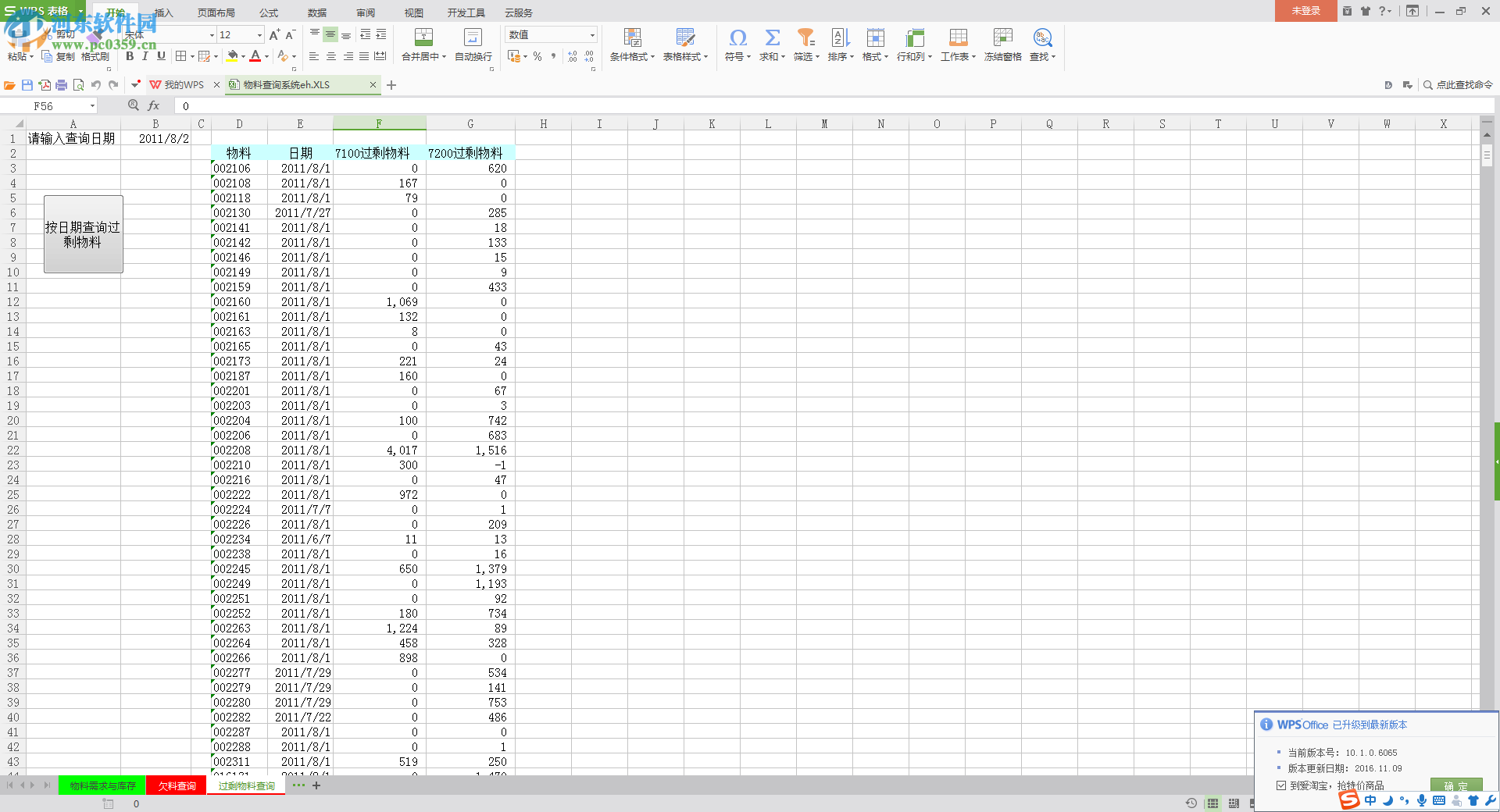The height and width of the screenshot is (812, 1500).
Task: Uncheck the 到爱淘宝 checkbox in update popup
Action: pyautogui.click(x=1281, y=785)
